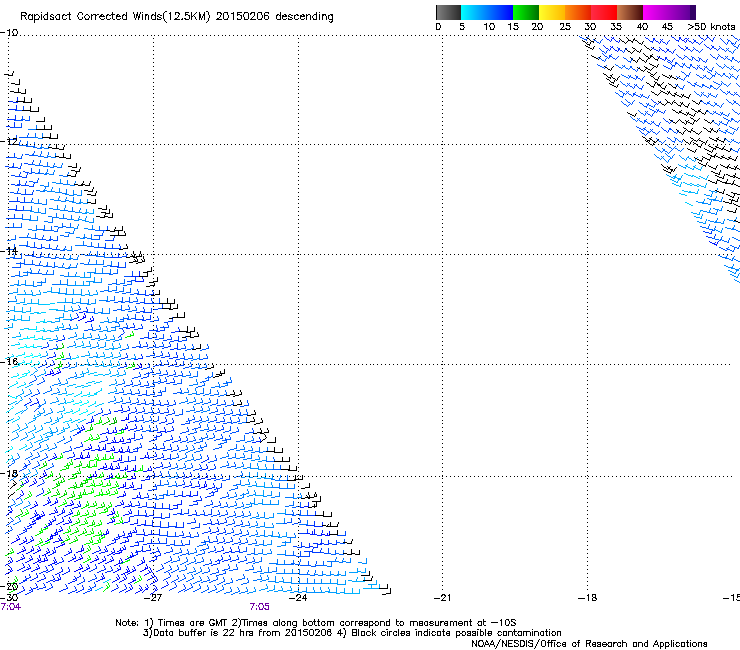740x650 pixels.
Task: Click the '-27' longitude axis label
Action: coord(152,598)
